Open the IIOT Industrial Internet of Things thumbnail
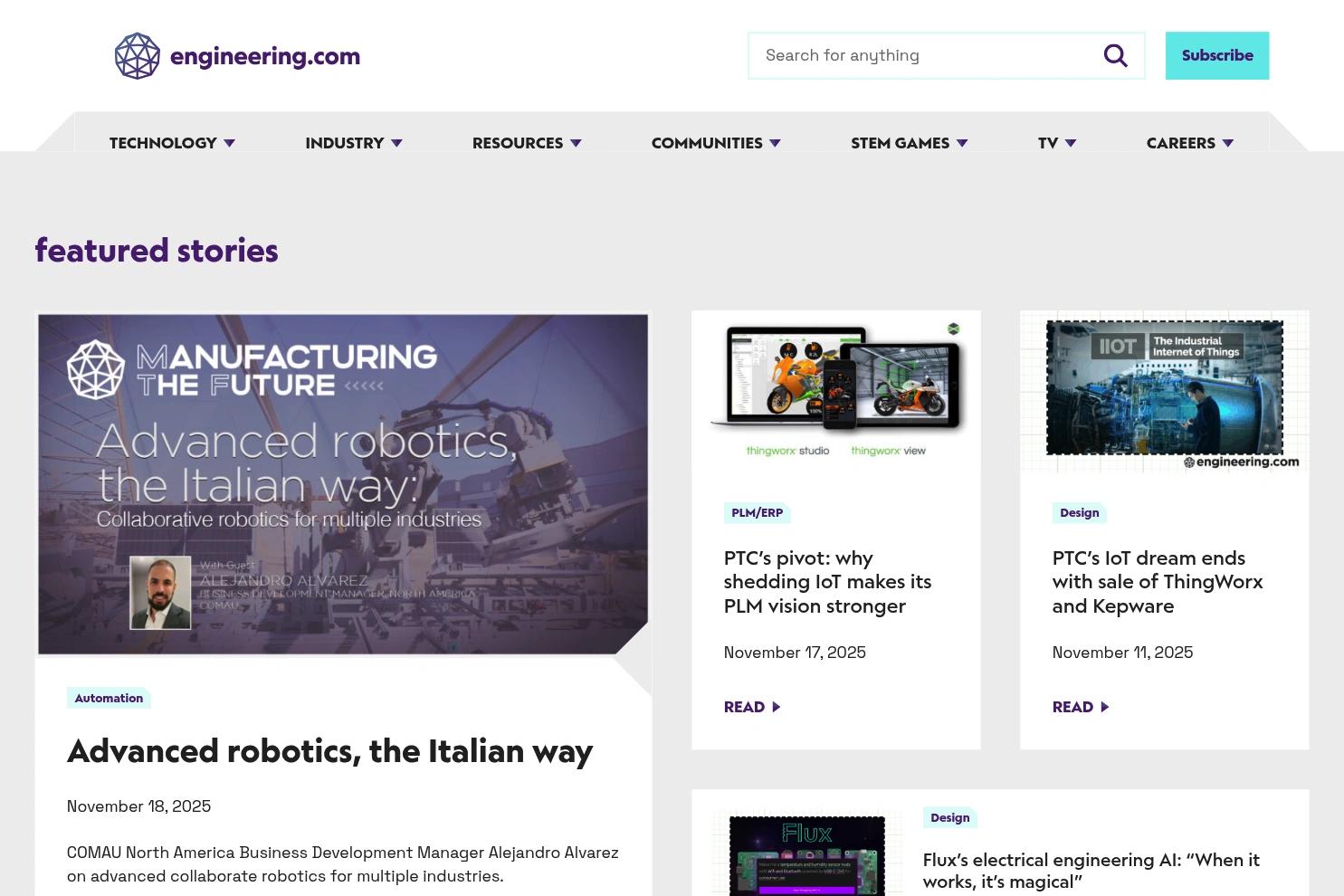The image size is (1344, 896). 1165,392
